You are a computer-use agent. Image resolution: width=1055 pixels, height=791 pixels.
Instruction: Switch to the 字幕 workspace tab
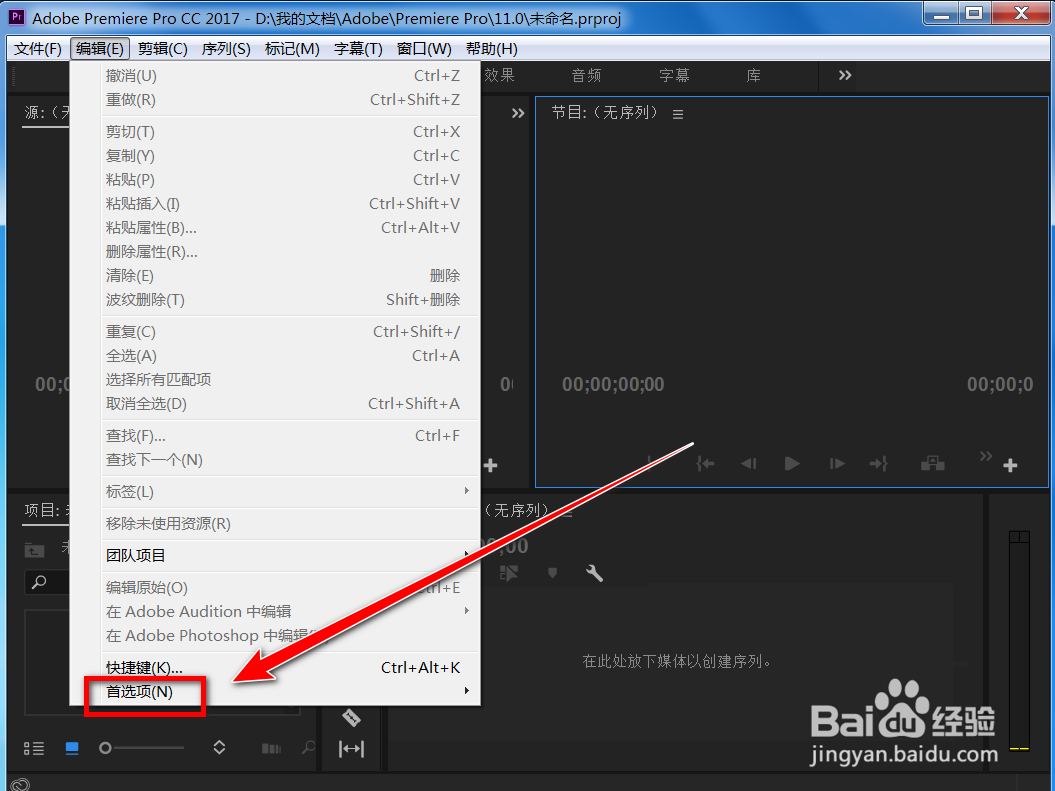pyautogui.click(x=674, y=75)
